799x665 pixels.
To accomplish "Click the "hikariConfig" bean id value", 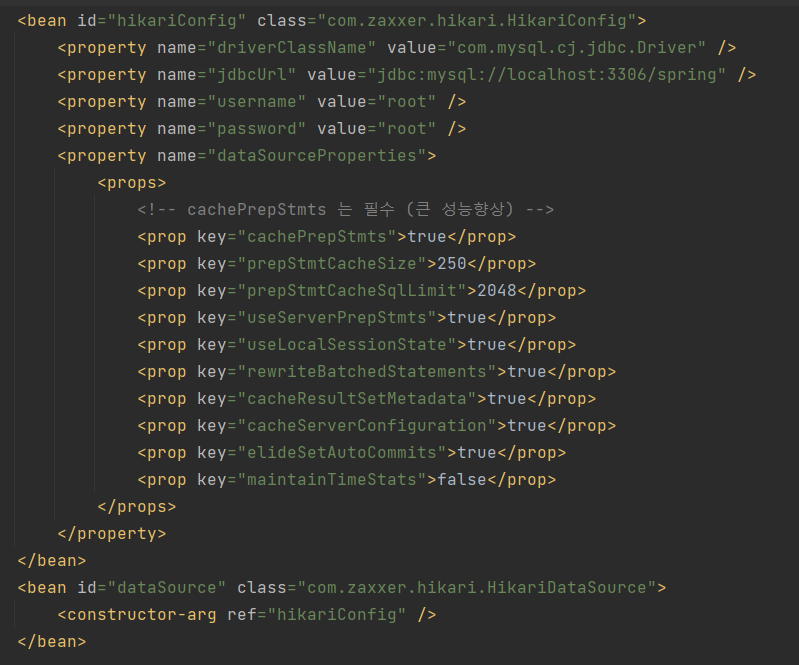I will coord(177,21).
